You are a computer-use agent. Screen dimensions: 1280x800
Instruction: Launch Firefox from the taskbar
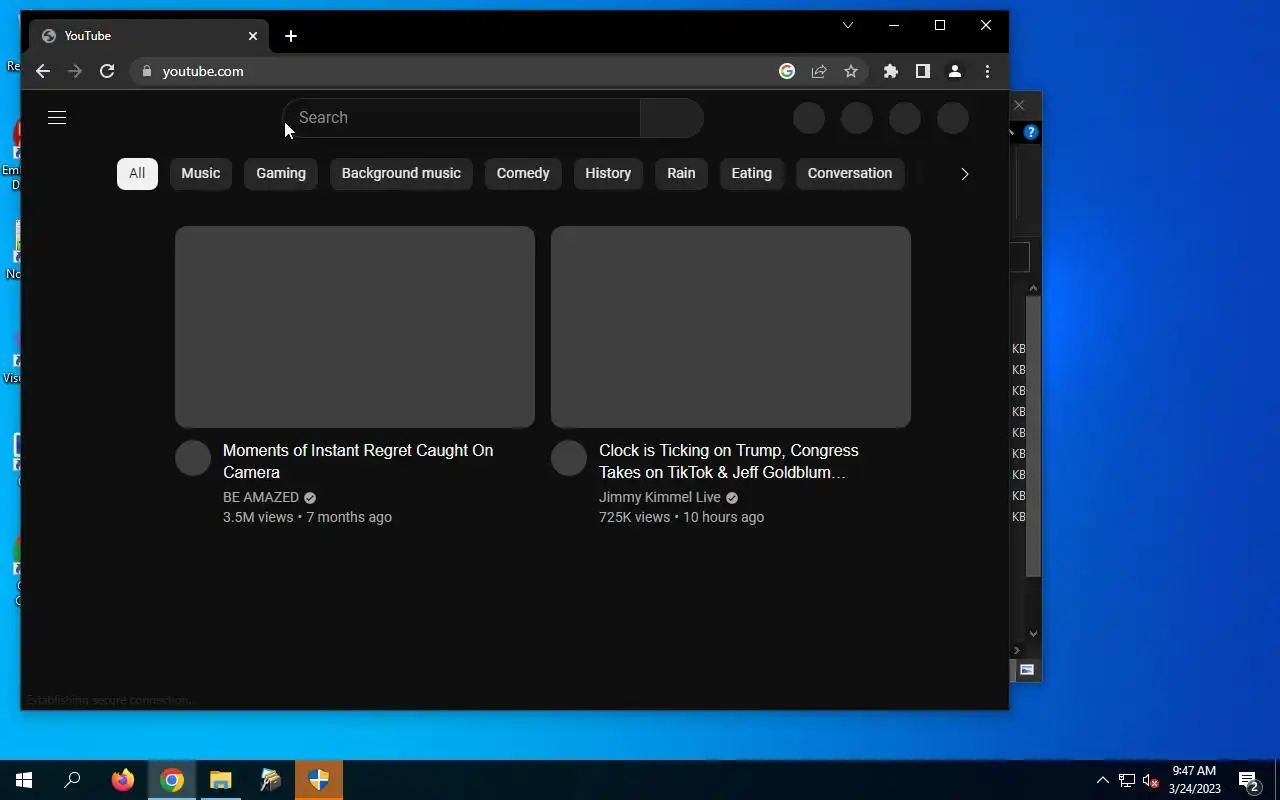click(x=123, y=780)
